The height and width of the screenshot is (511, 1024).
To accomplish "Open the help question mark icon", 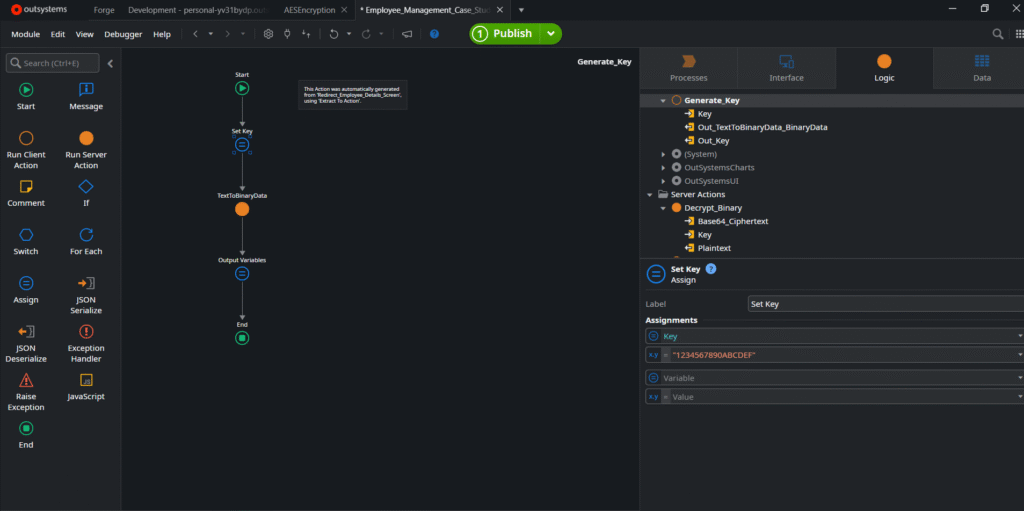I will coord(434,34).
